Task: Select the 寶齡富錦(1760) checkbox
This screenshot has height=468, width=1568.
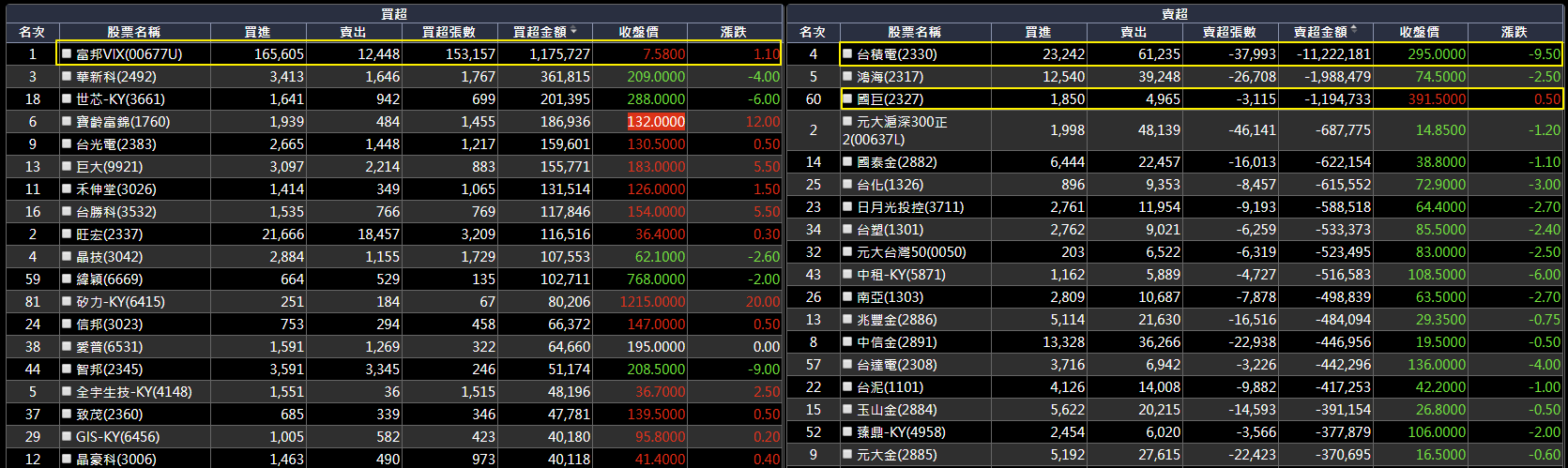Action: click(x=67, y=121)
